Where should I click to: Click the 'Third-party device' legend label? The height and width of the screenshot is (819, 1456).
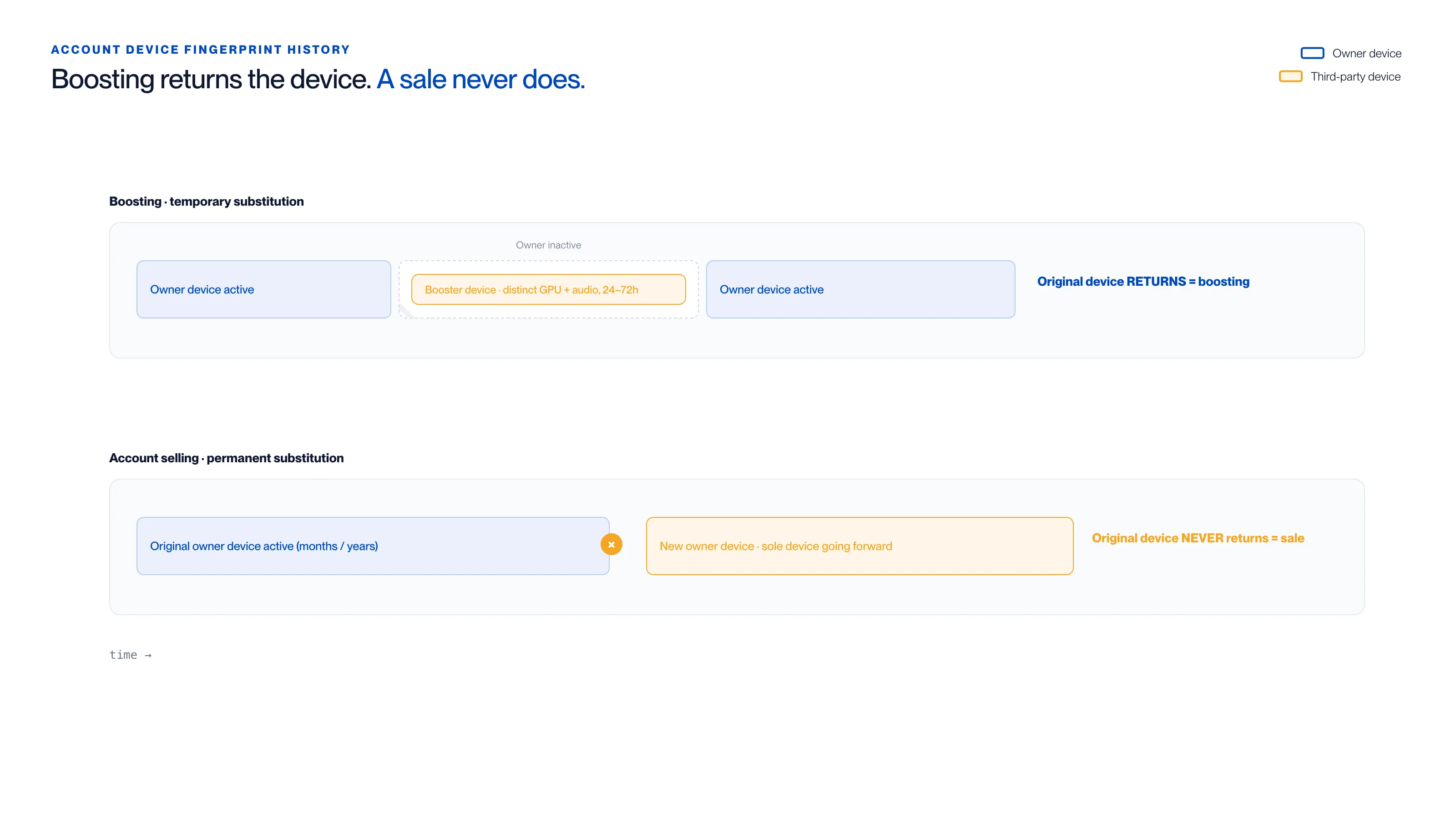1355,76
